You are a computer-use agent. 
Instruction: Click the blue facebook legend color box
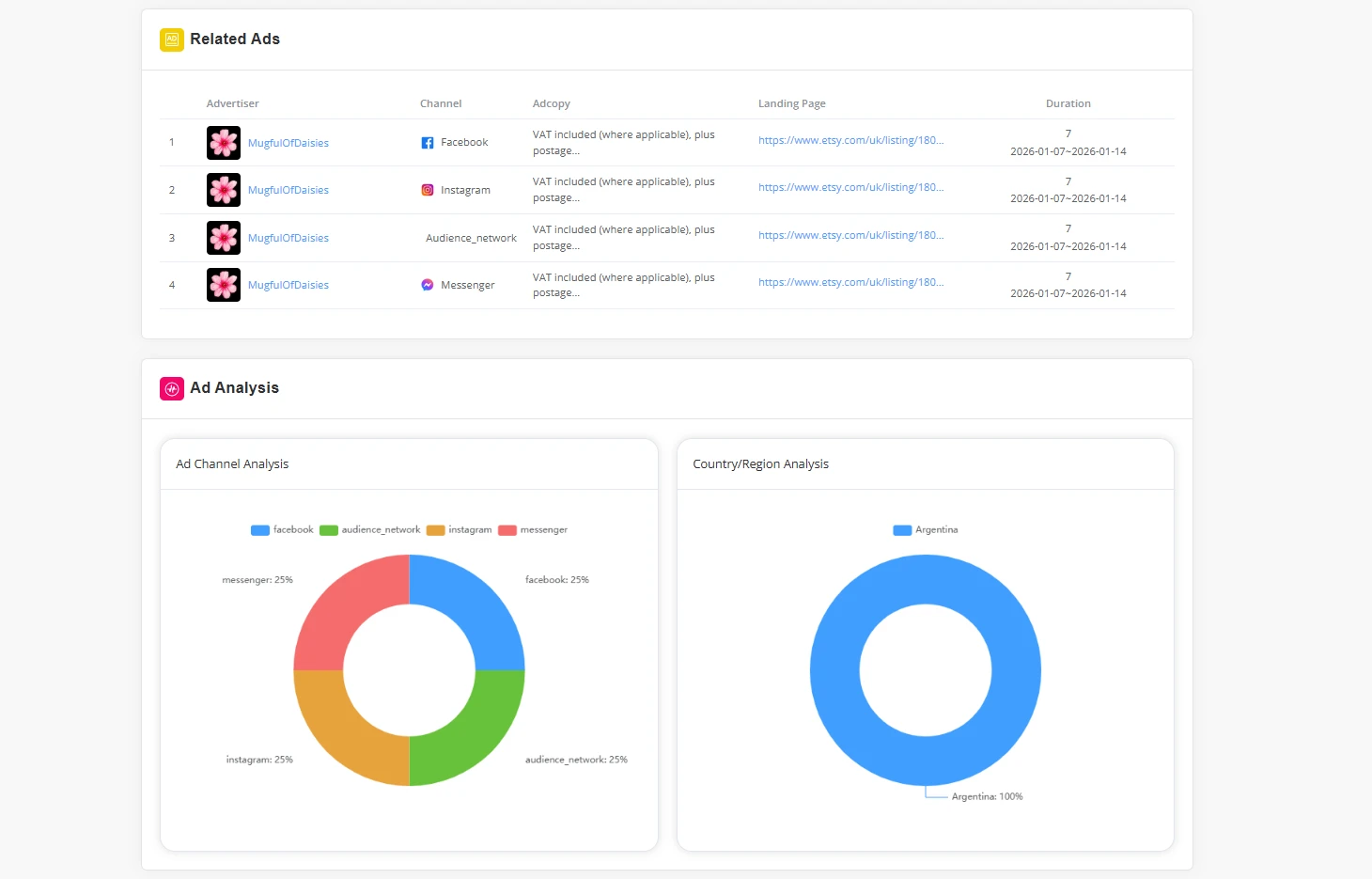pyautogui.click(x=259, y=529)
